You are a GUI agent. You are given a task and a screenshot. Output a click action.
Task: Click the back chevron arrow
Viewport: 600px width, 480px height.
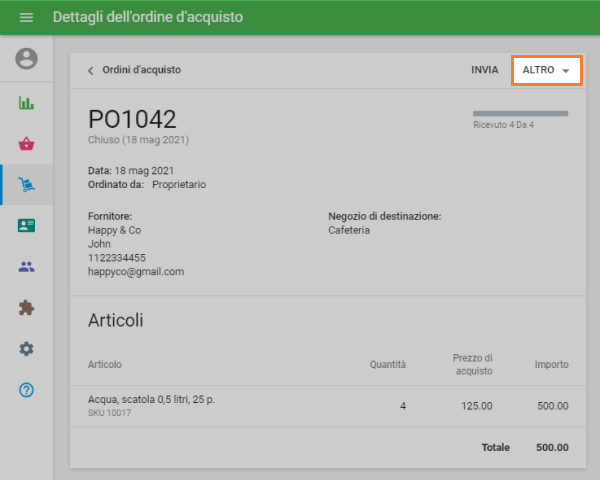[x=91, y=71]
